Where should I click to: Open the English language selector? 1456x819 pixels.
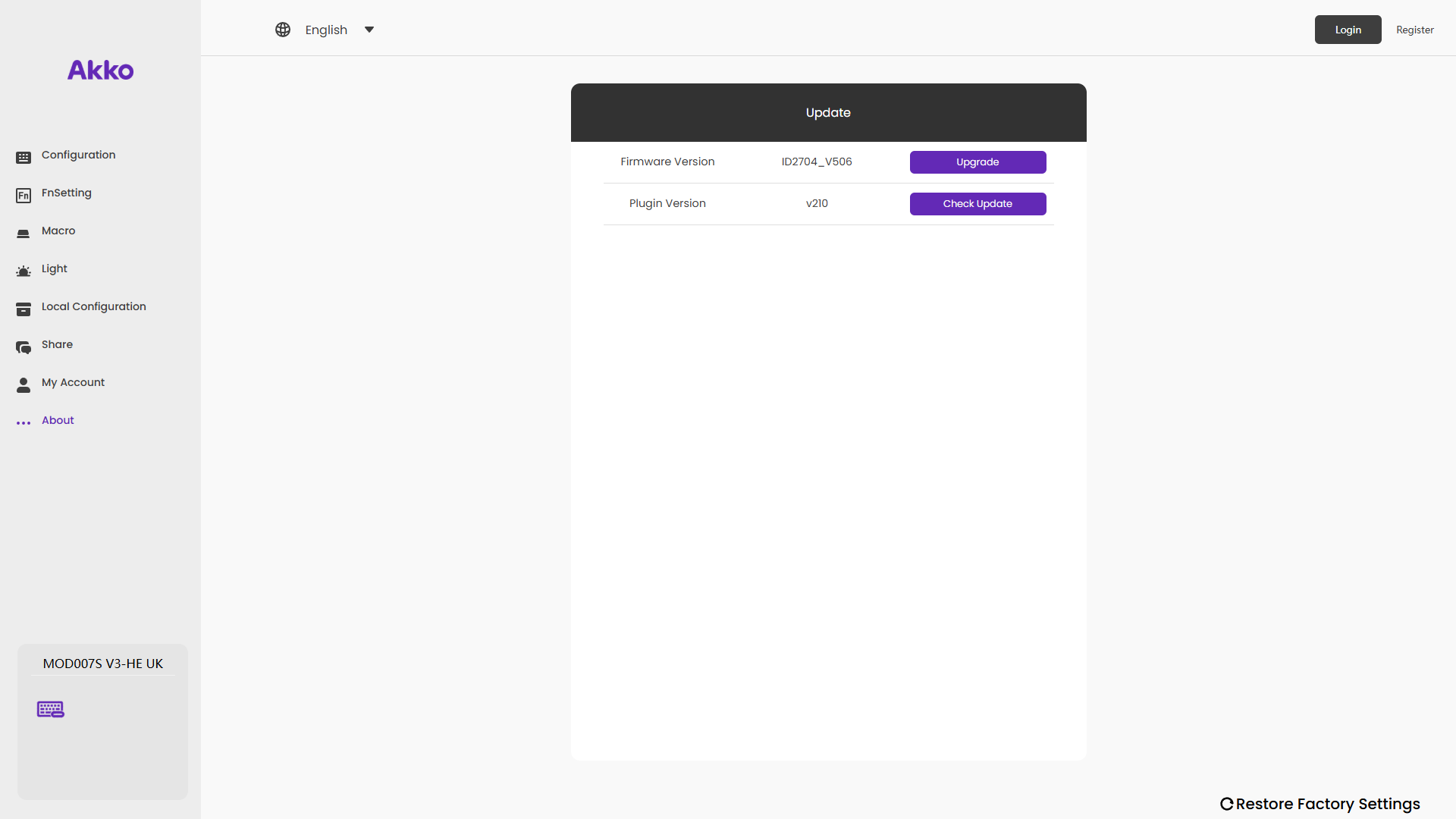click(326, 30)
